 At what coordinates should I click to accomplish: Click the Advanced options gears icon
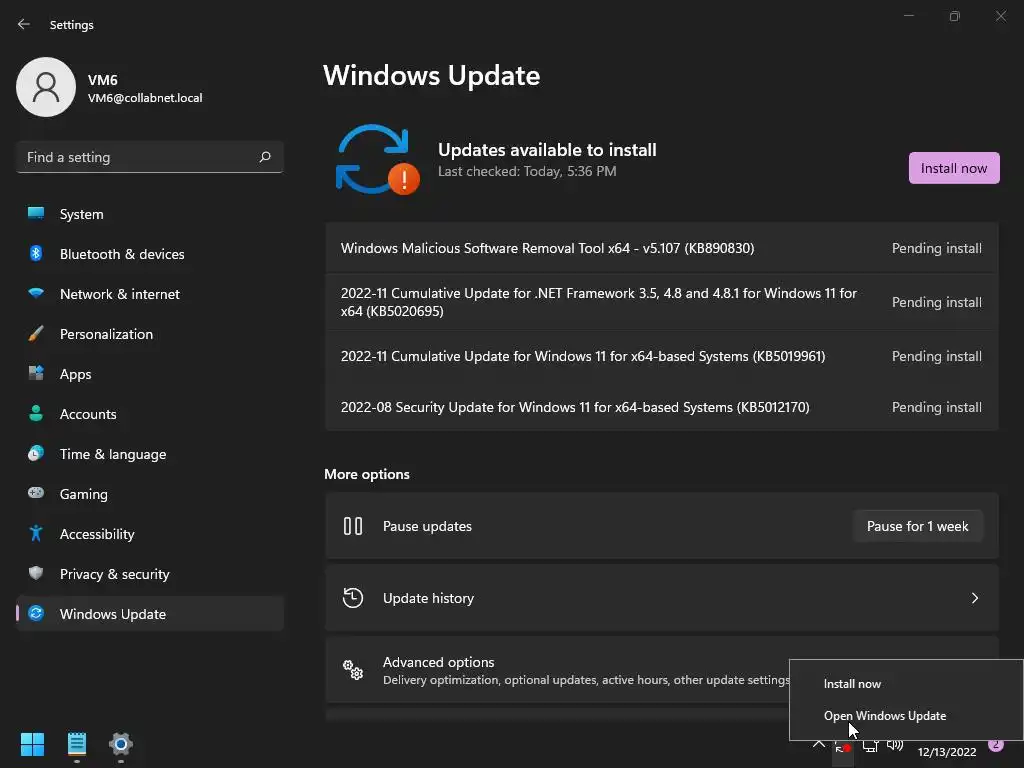(353, 670)
